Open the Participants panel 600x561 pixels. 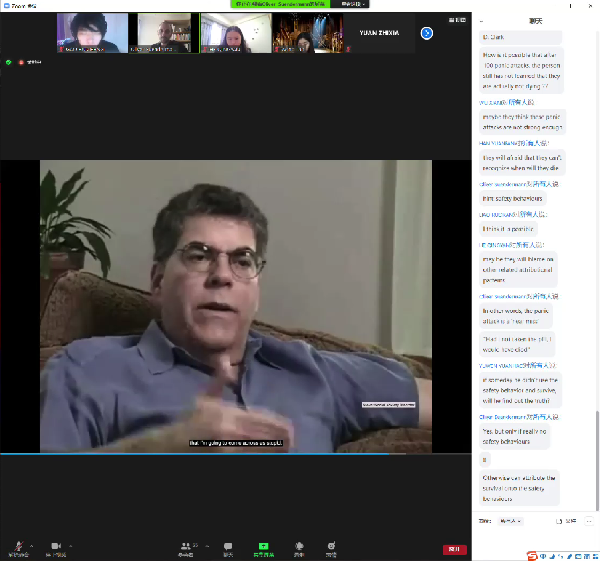tap(186, 546)
